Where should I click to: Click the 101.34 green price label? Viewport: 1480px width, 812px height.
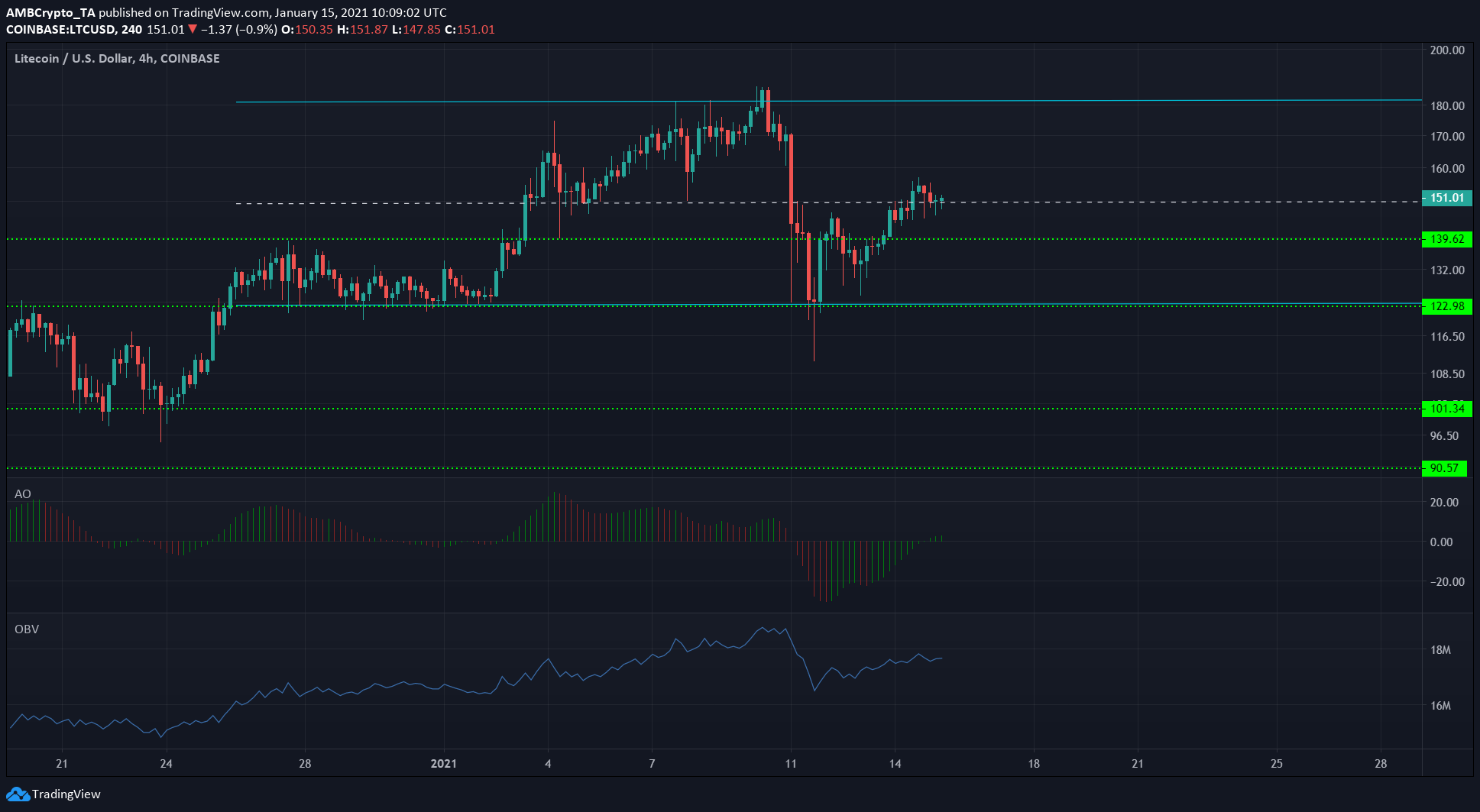(1446, 409)
